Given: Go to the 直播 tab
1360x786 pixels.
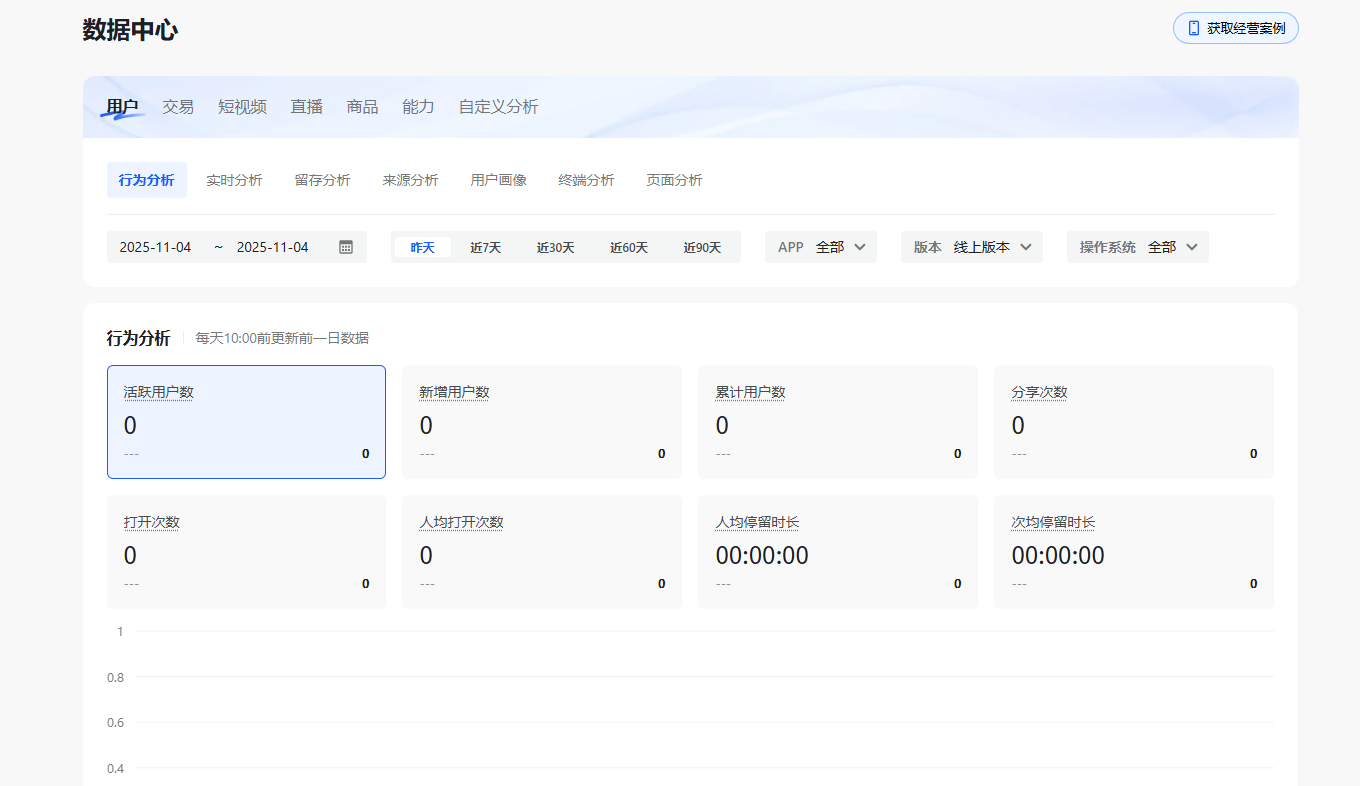Looking at the screenshot, I should (306, 106).
